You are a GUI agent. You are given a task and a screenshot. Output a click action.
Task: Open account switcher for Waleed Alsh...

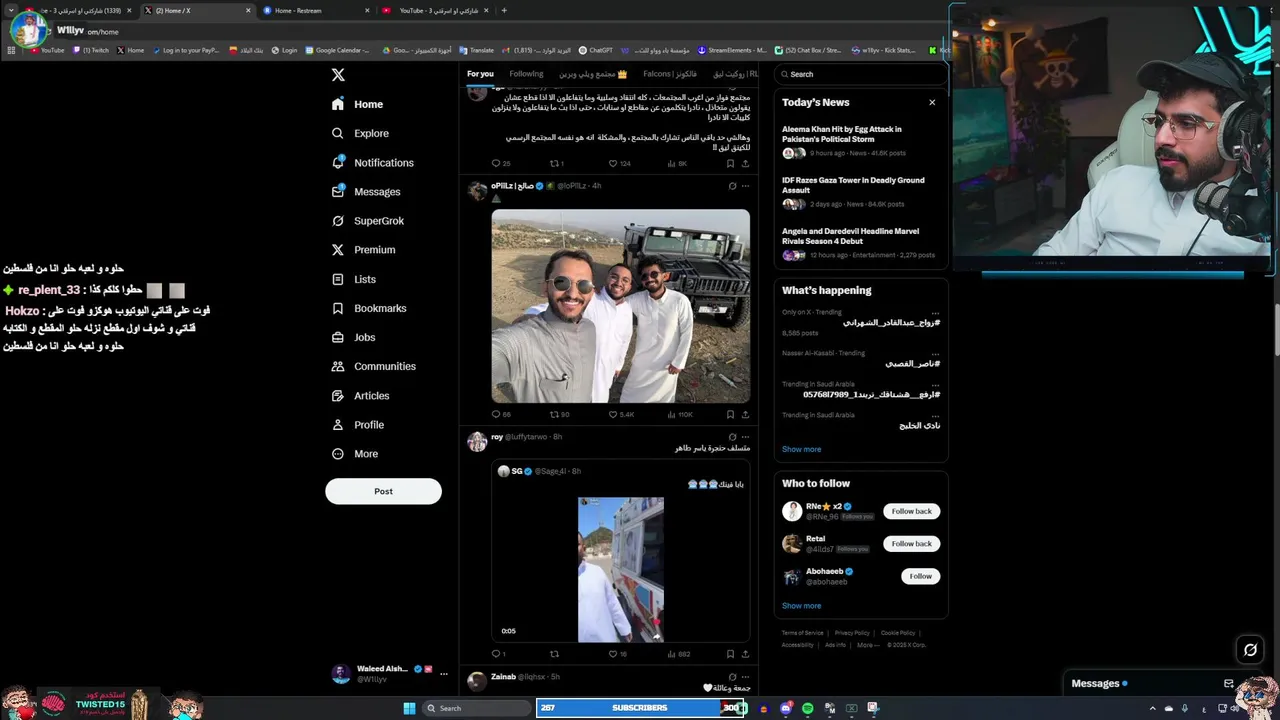390,673
